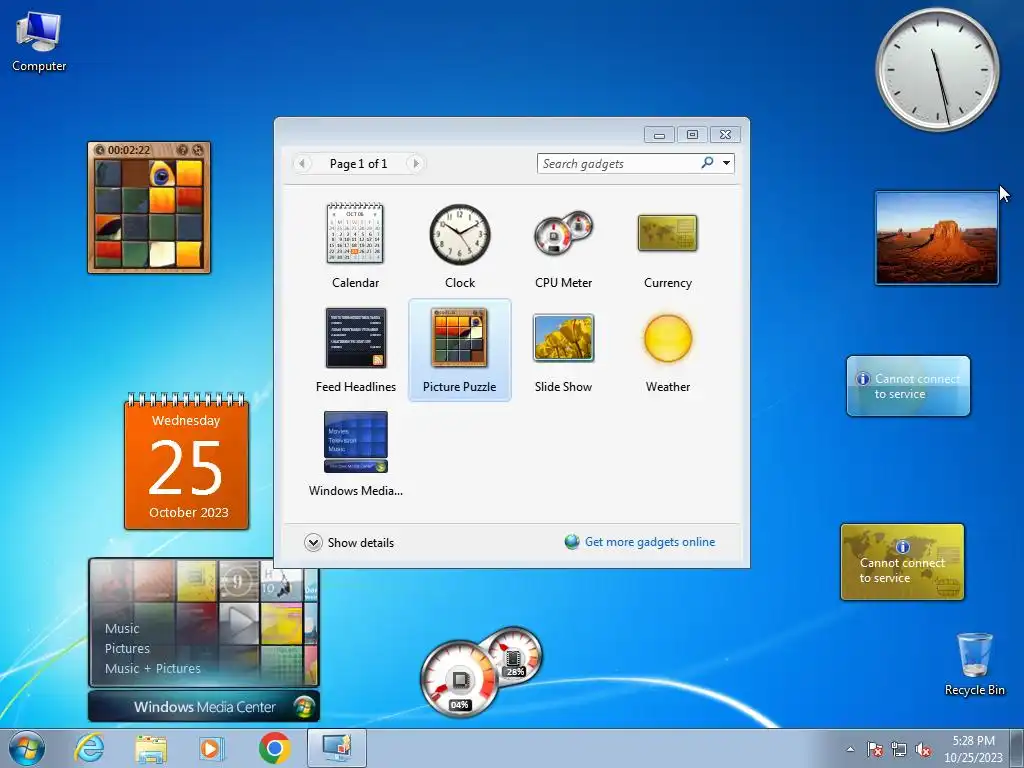Minimize the gadget gallery window

coord(660,135)
